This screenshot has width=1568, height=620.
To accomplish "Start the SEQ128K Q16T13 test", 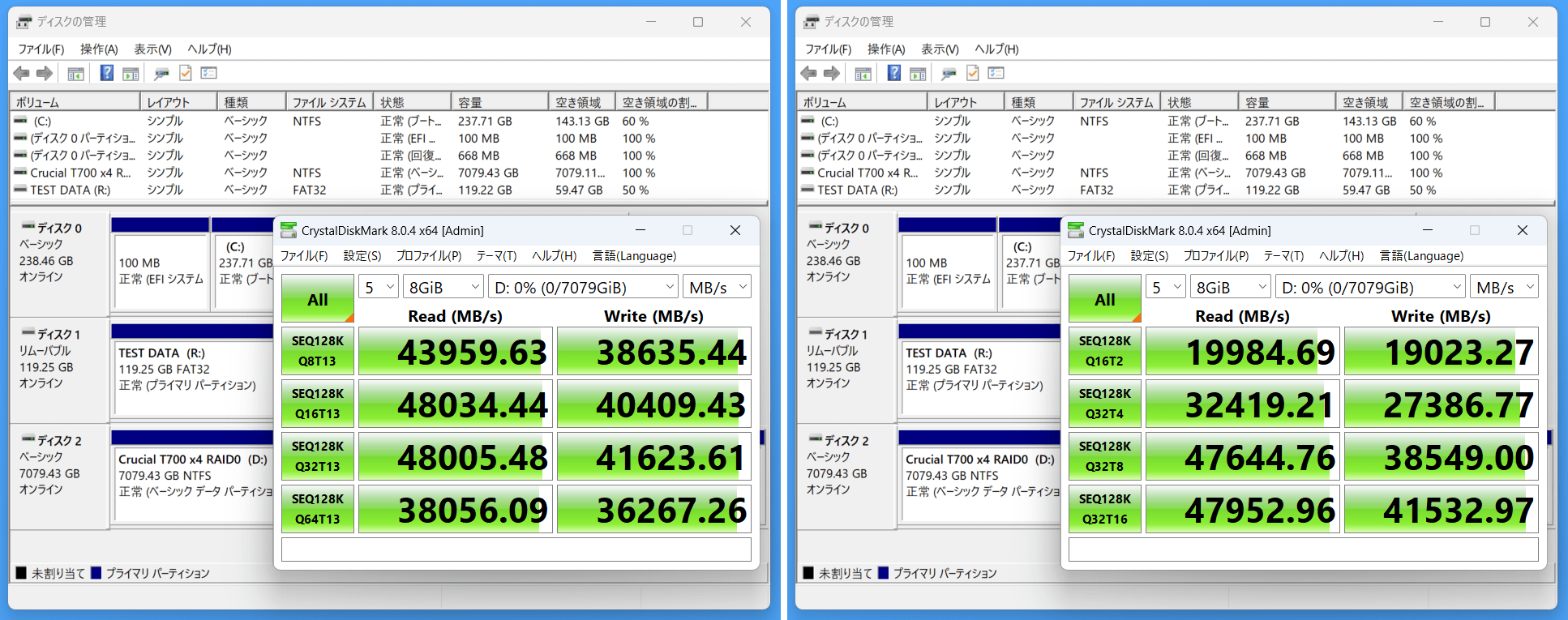I will click(318, 404).
